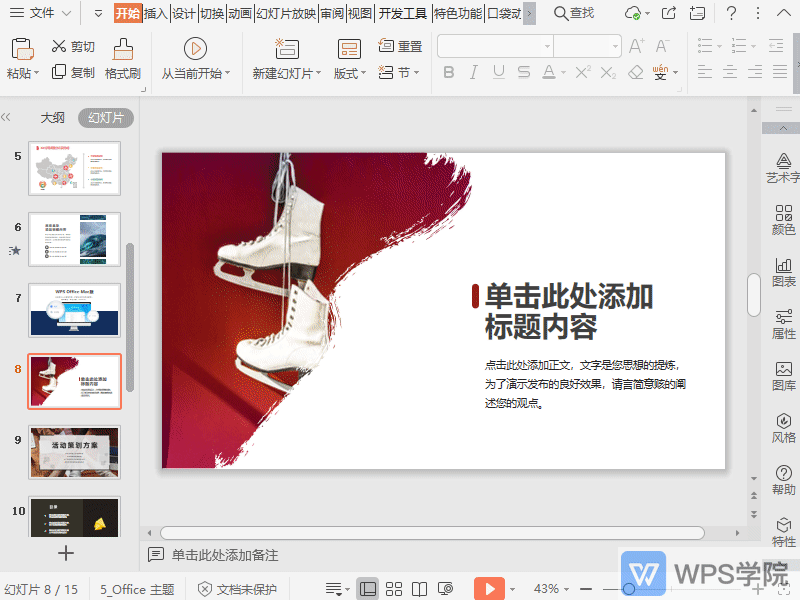The image size is (800, 600).
Task: Toggle Strikethrough formatting
Action: click(523, 72)
